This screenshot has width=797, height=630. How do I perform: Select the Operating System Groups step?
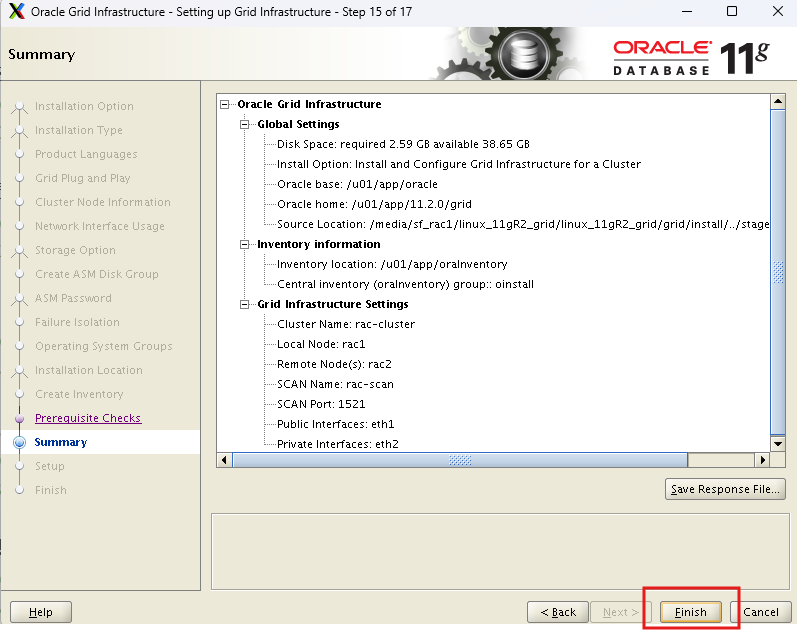click(104, 346)
